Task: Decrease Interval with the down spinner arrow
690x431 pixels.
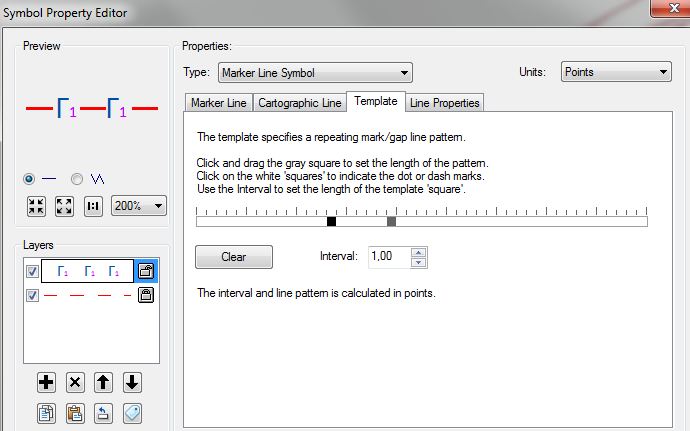Action: point(418,262)
